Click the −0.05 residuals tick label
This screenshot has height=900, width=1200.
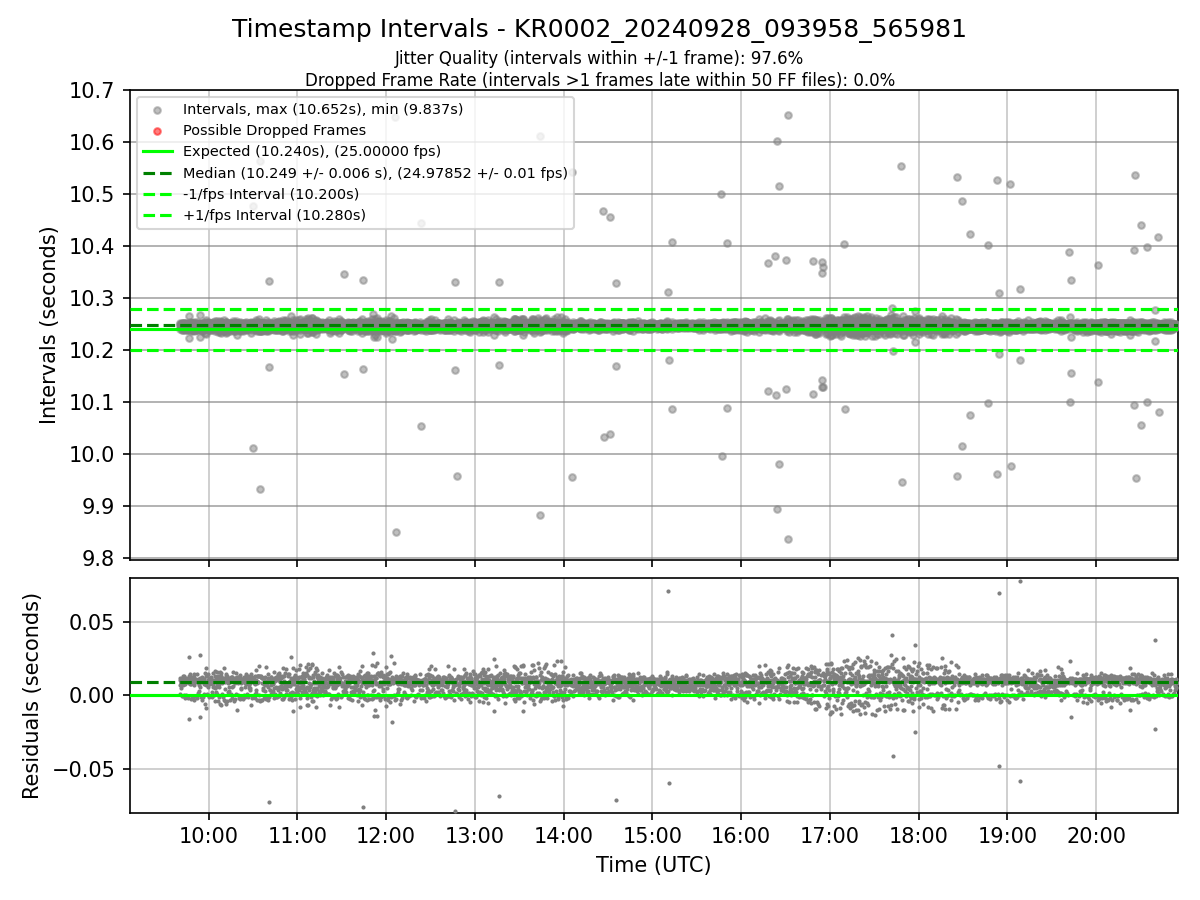pos(83,770)
